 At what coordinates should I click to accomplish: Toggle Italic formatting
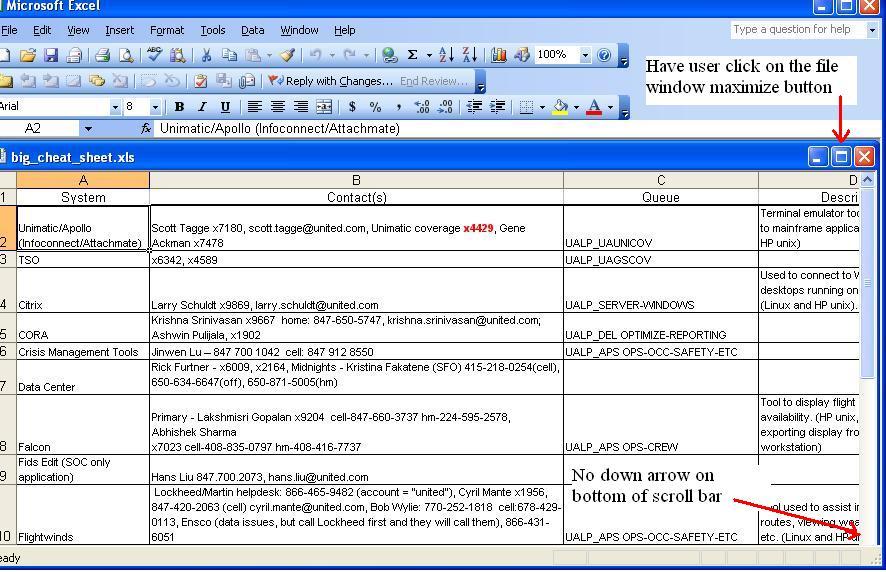click(x=202, y=107)
